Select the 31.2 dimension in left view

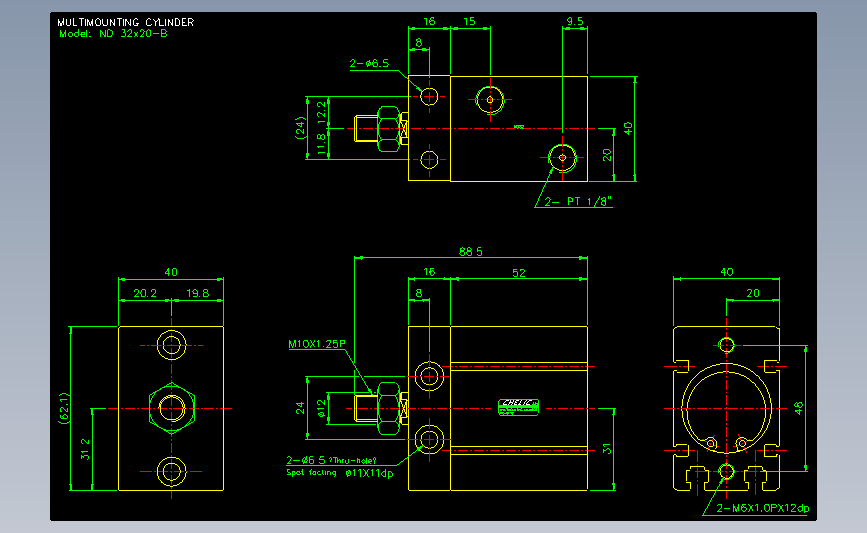click(85, 449)
